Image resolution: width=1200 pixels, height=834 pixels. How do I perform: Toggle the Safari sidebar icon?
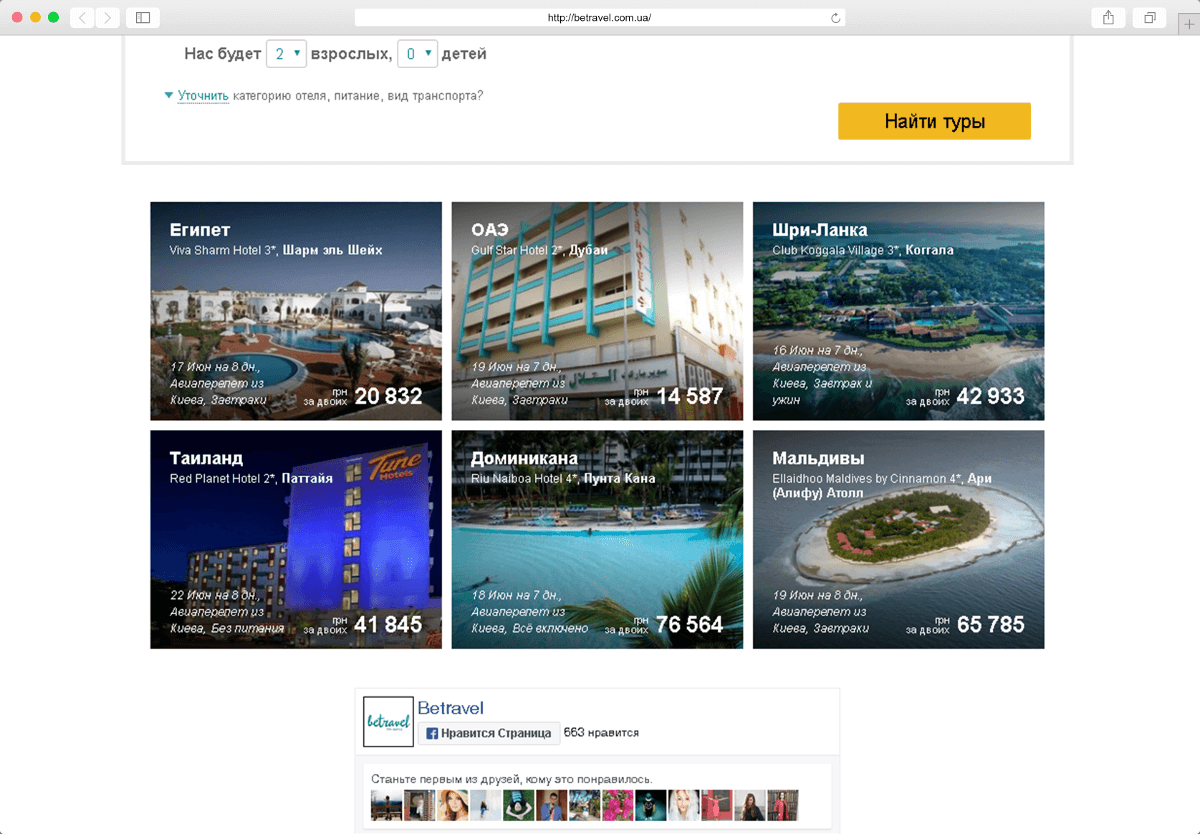(143, 18)
